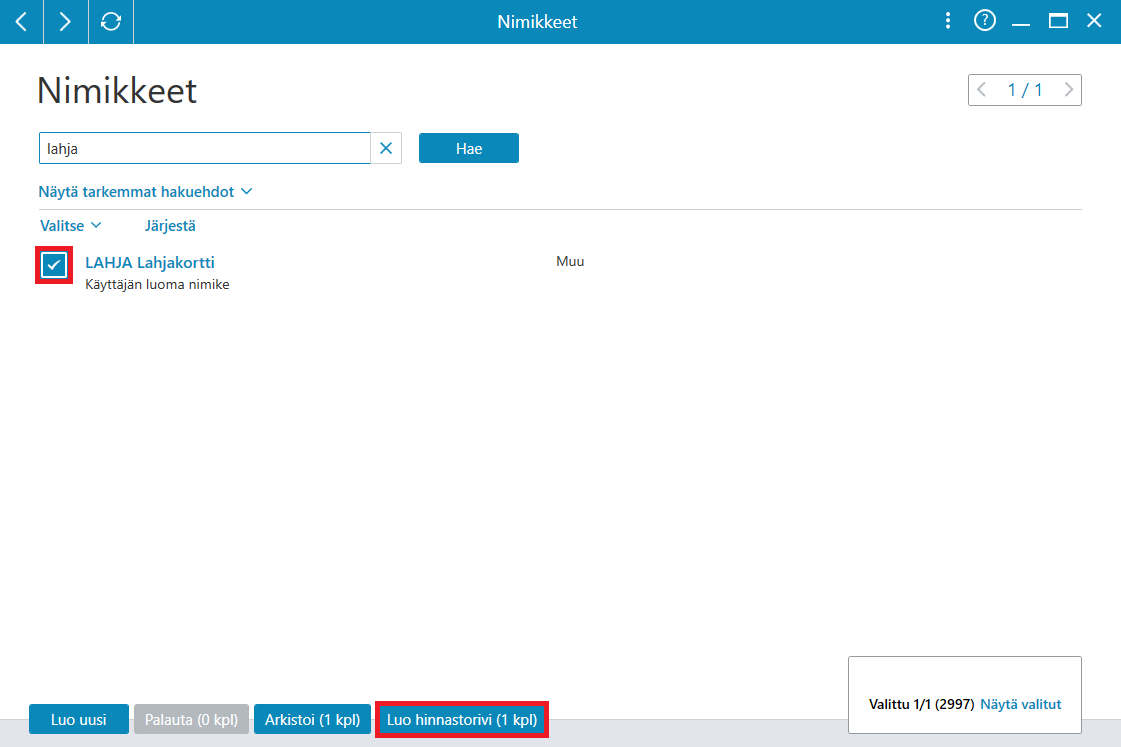The width and height of the screenshot is (1121, 747).
Task: Open the LAHJA Lahjakortti item link
Action: 150,262
